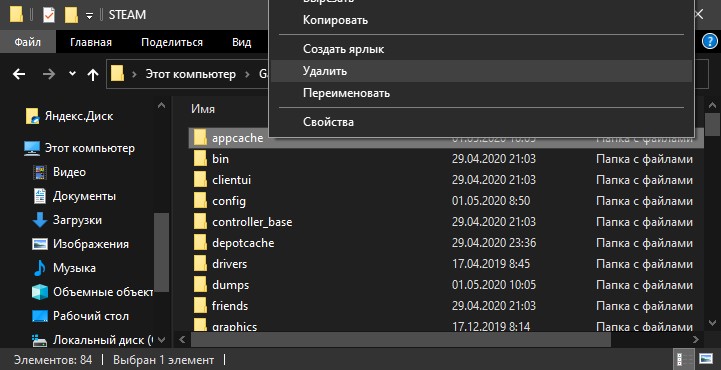Go up one level with the up arrow
721x370 pixels.
tap(93, 74)
